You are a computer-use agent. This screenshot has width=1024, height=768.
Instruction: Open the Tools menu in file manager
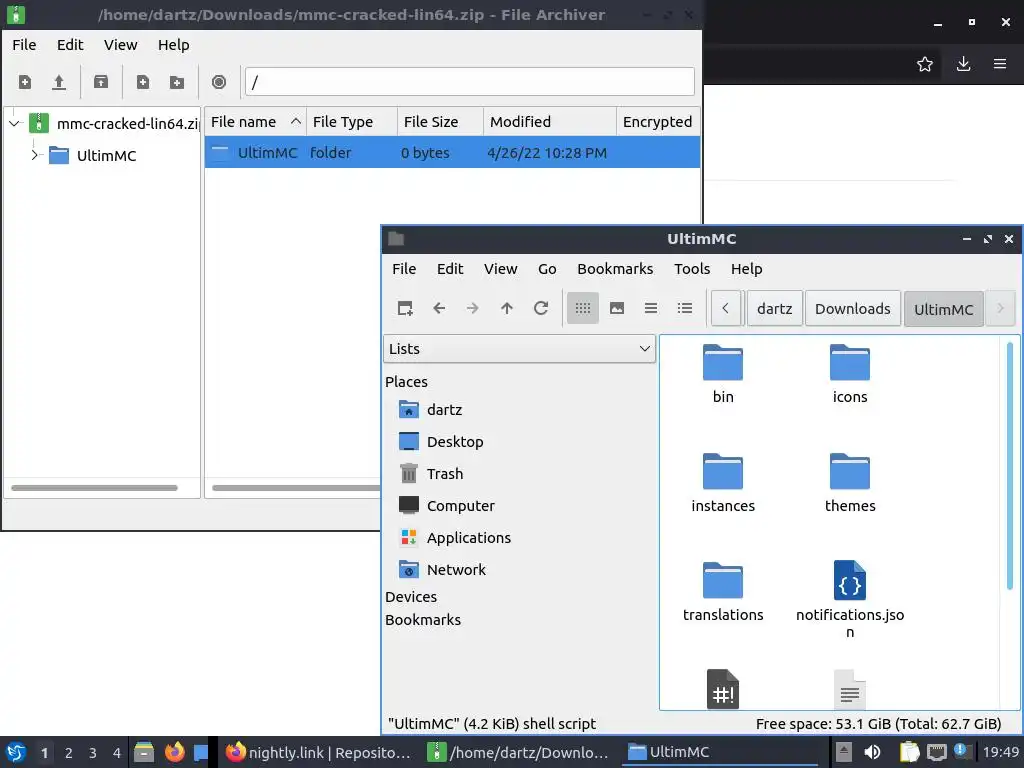(x=692, y=269)
